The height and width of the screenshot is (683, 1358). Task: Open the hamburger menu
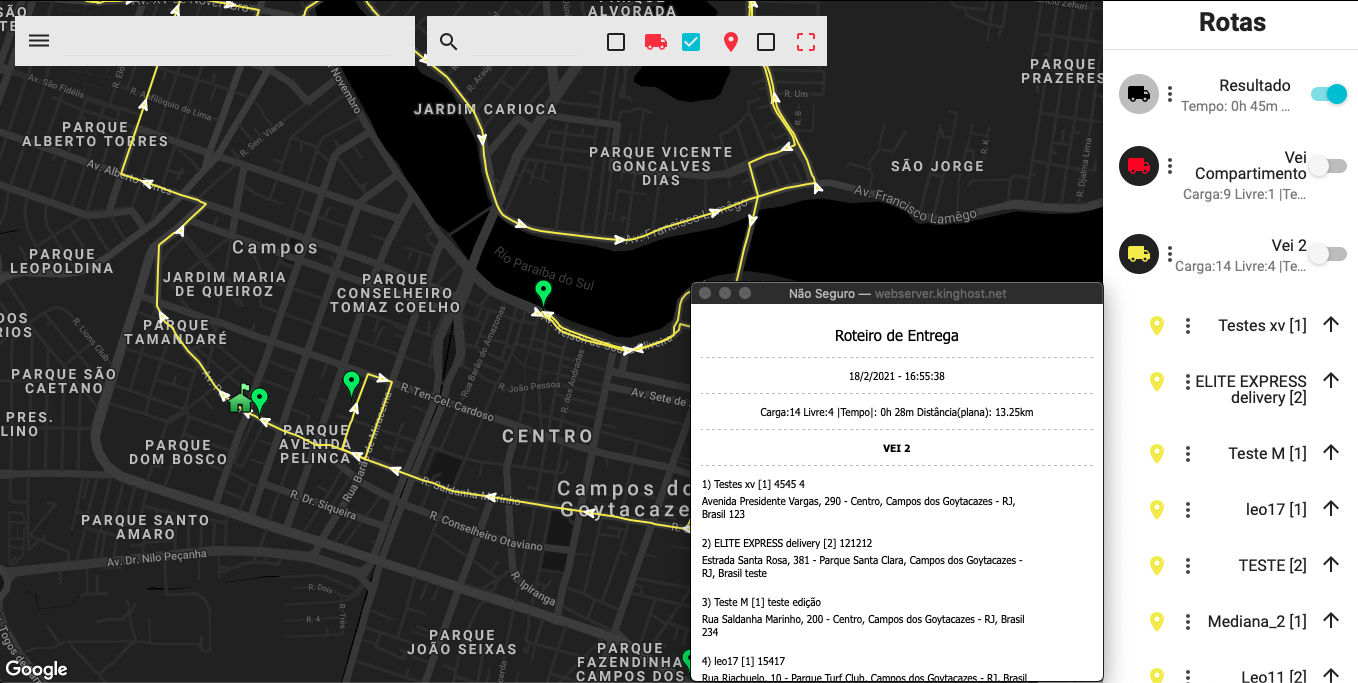click(39, 41)
